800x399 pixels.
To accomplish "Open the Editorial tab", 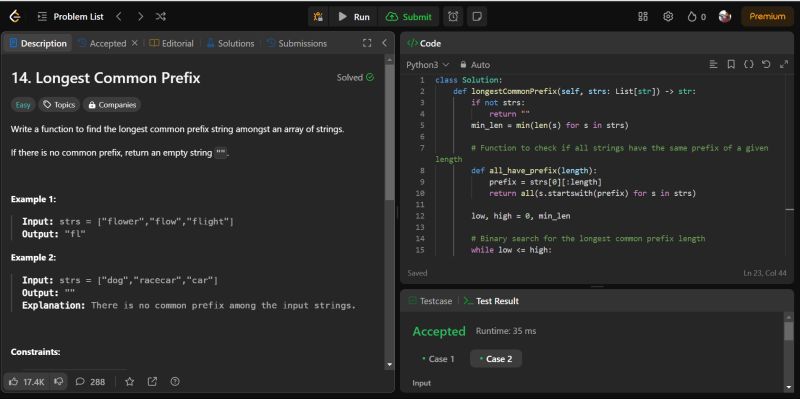I will (171, 44).
